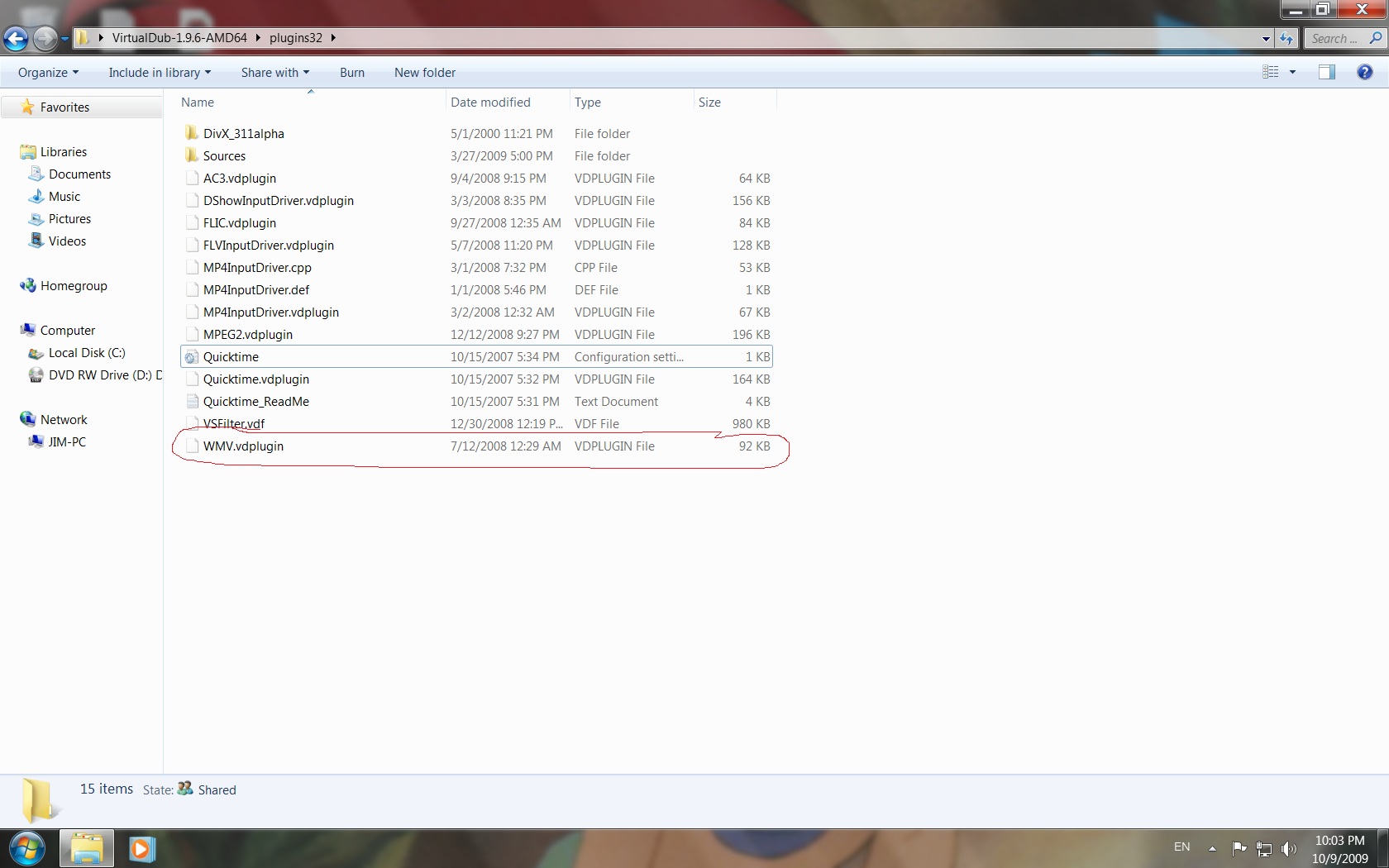
Task: Select Quicktime.vdplugin file
Action: click(x=476, y=379)
